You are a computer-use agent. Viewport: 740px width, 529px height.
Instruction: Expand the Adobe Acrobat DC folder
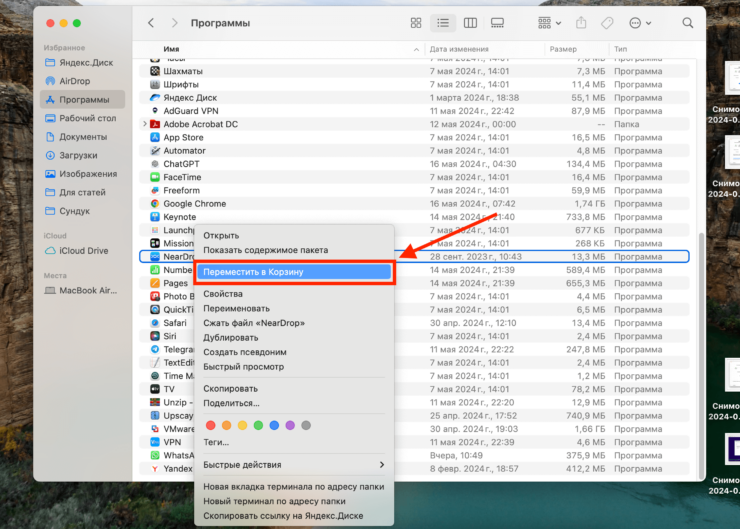pyautogui.click(x=145, y=124)
